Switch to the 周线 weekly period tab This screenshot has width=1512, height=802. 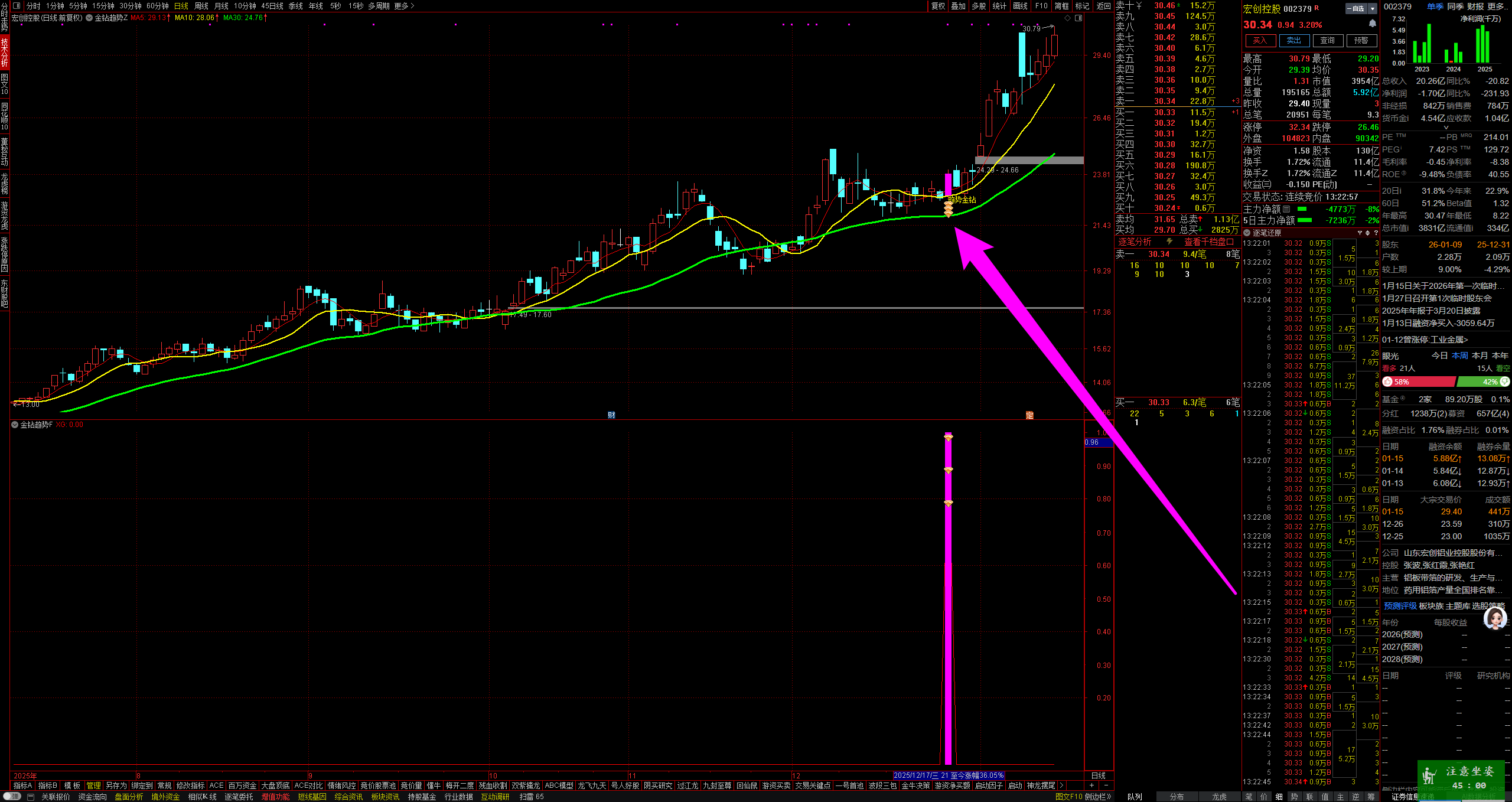point(201,6)
